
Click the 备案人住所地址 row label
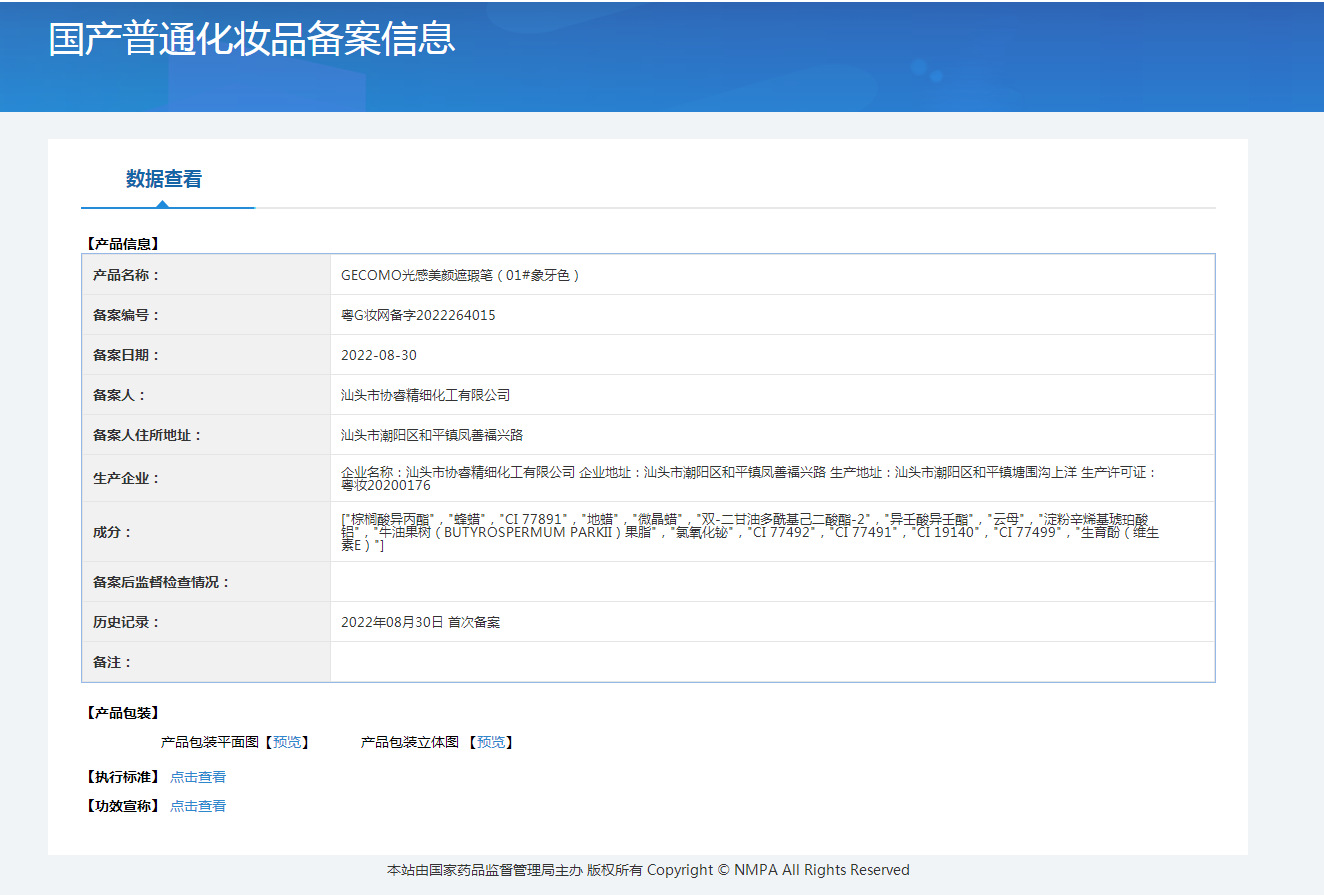coord(147,435)
